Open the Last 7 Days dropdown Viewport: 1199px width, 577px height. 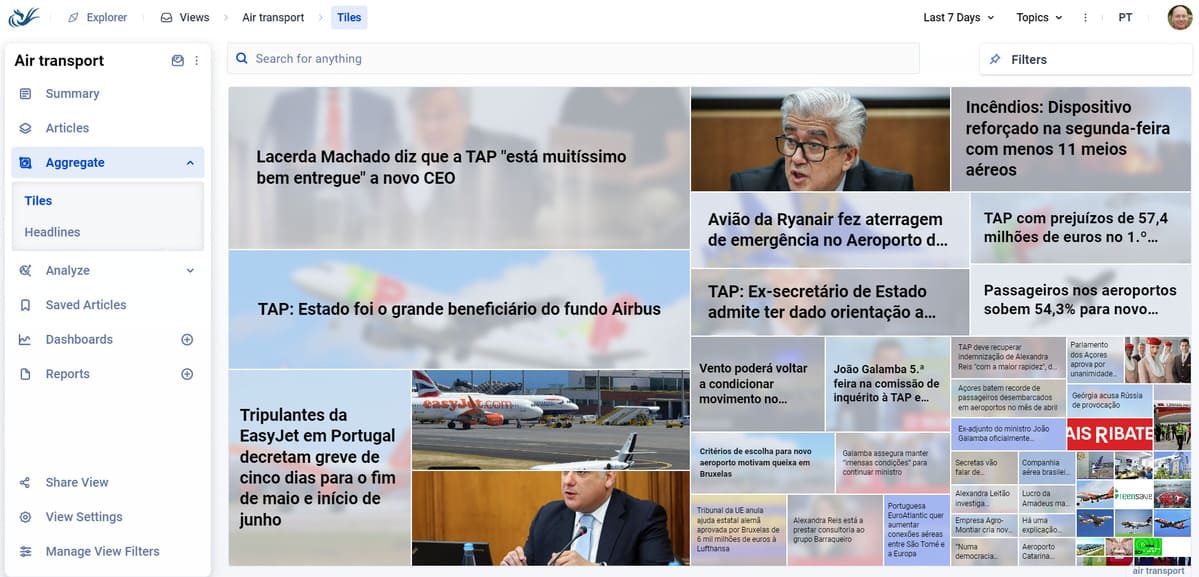[958, 18]
